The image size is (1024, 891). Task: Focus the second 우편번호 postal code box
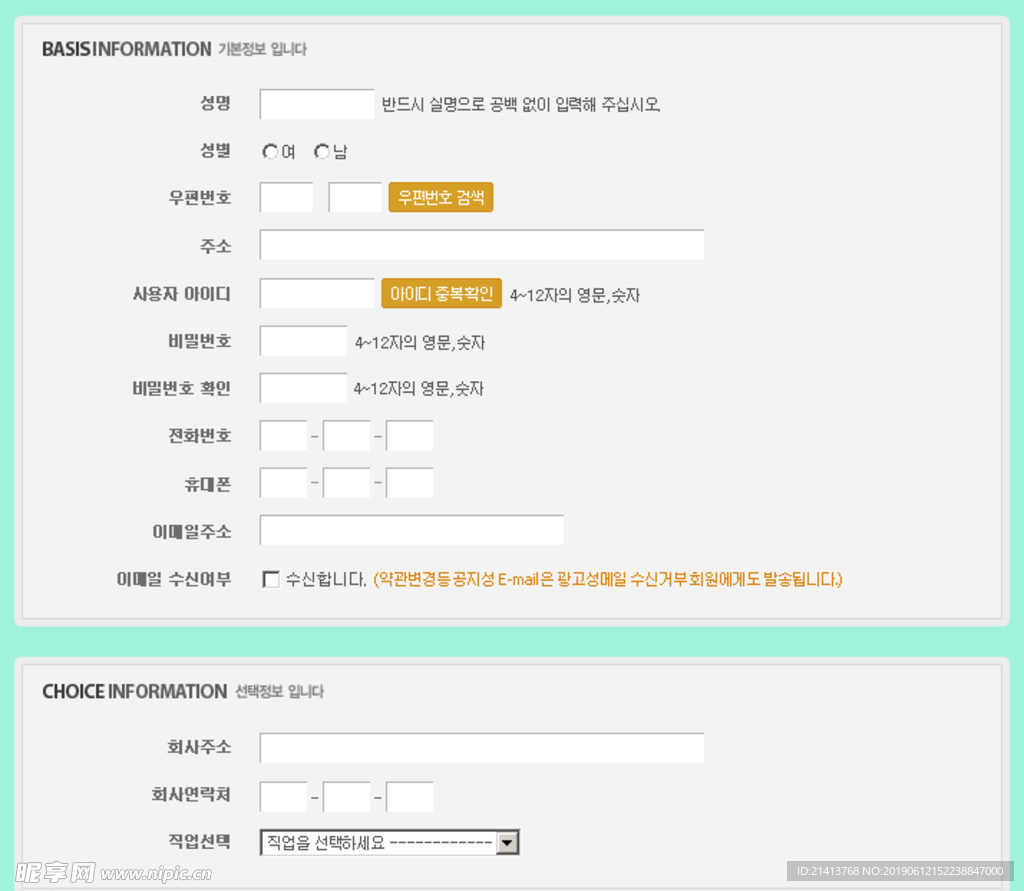(x=354, y=198)
